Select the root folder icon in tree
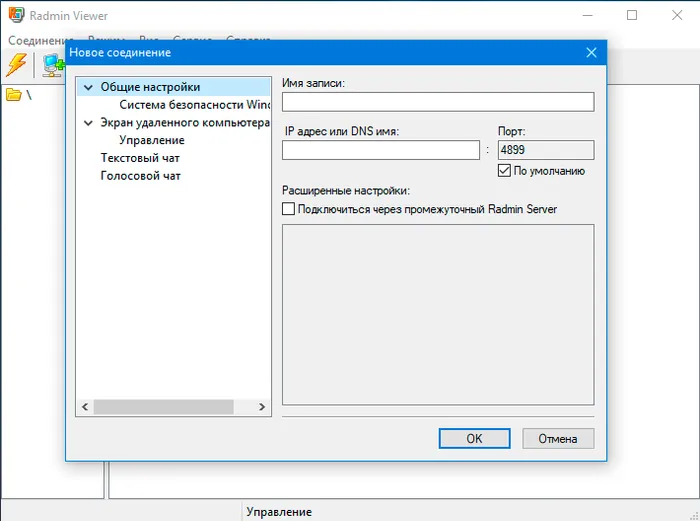 pos(13,95)
